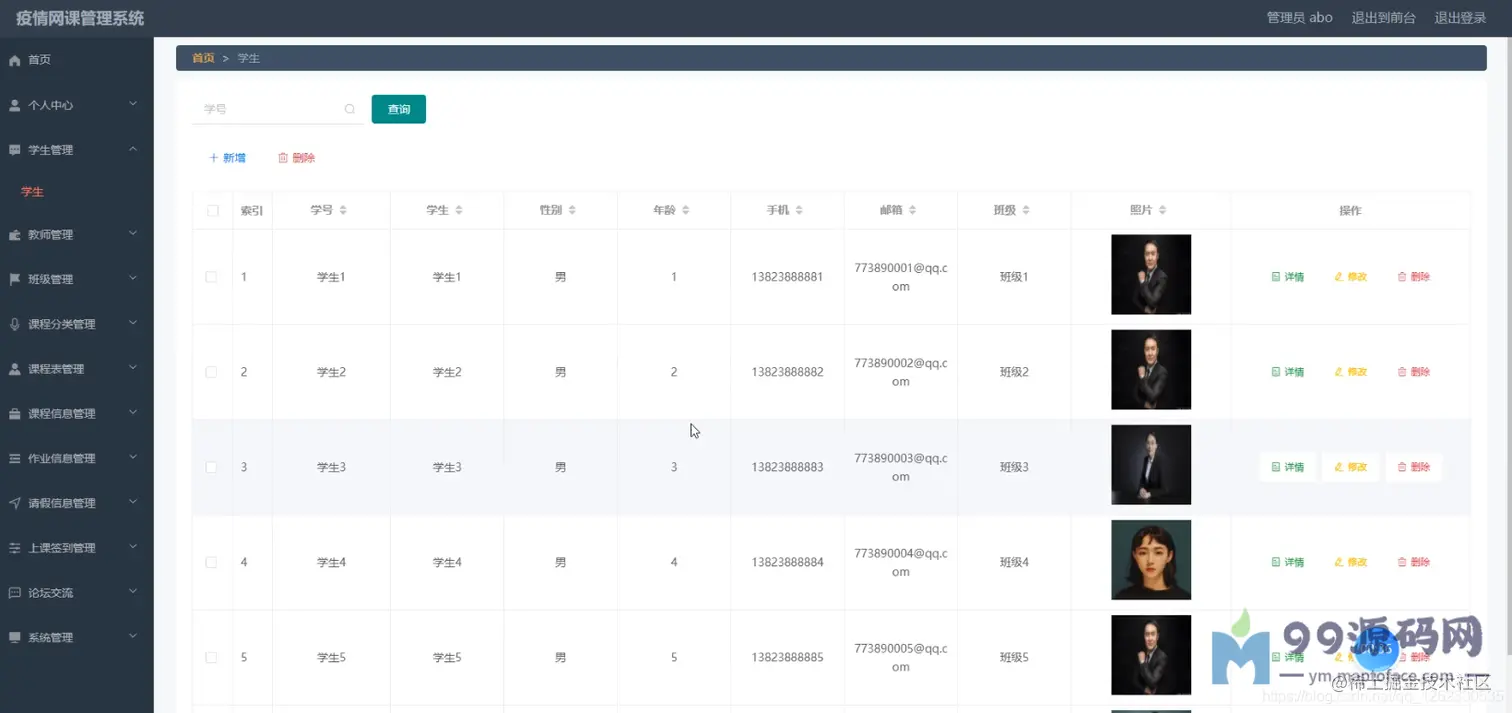Expand the 课程信息管理 chevron
This screenshot has width=1512, height=713.
coord(133,413)
